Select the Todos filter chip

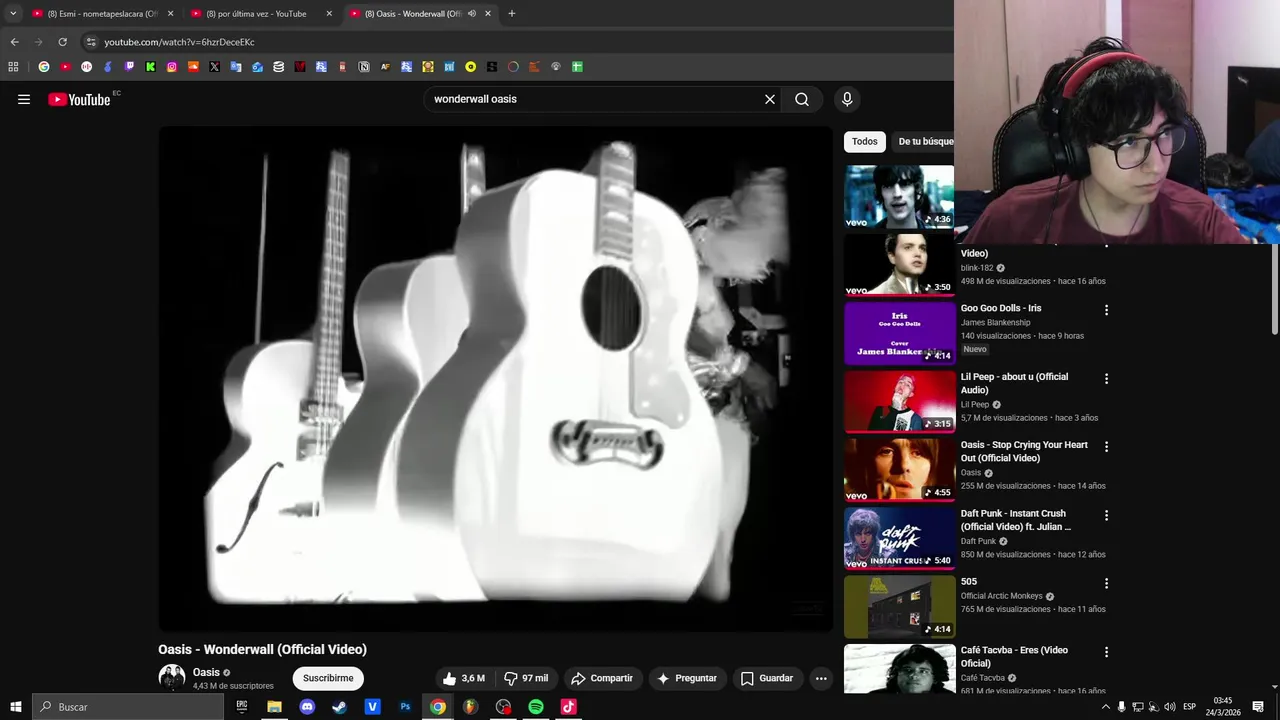coord(865,141)
